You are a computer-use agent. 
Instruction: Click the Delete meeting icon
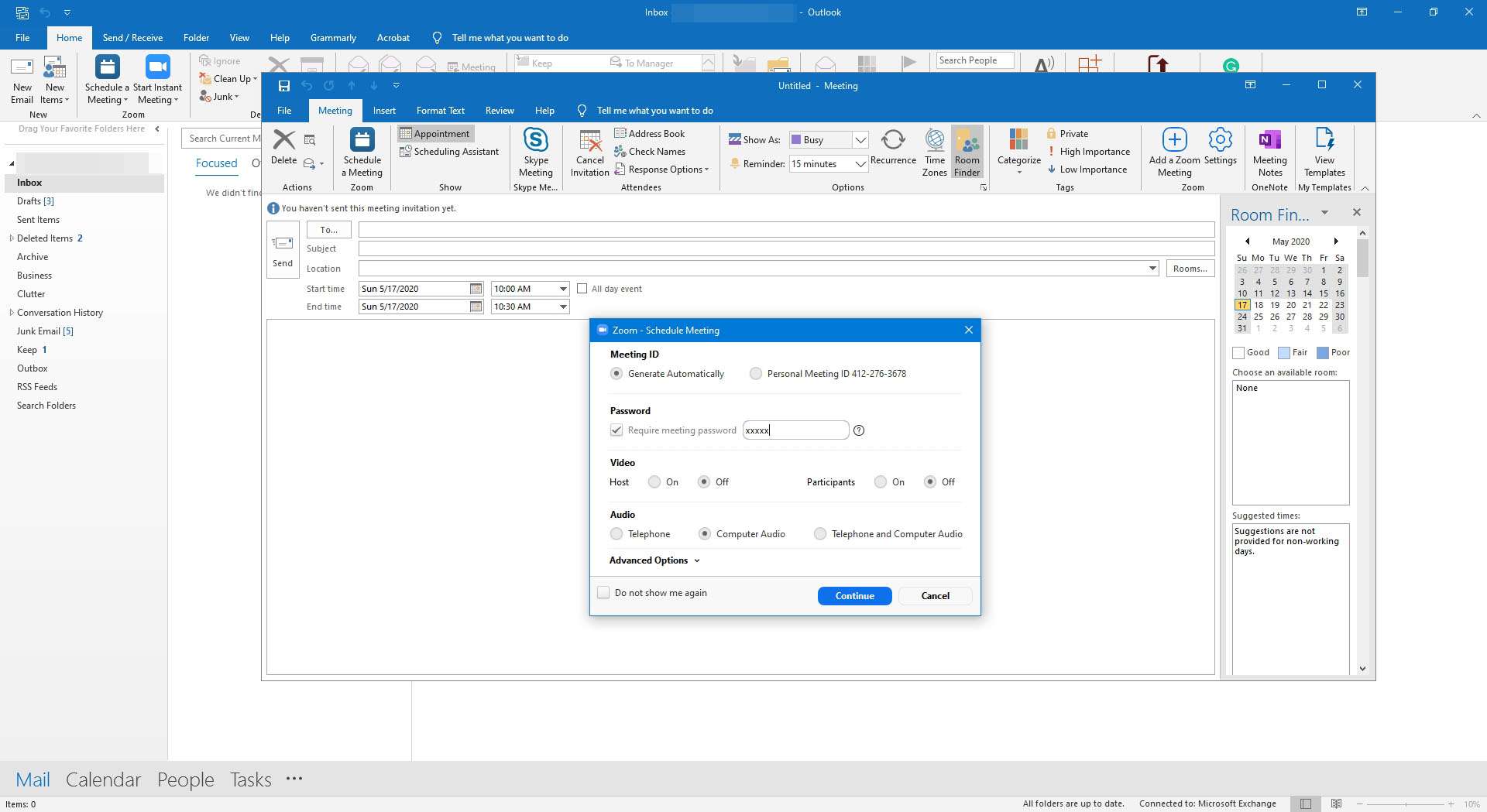283,146
